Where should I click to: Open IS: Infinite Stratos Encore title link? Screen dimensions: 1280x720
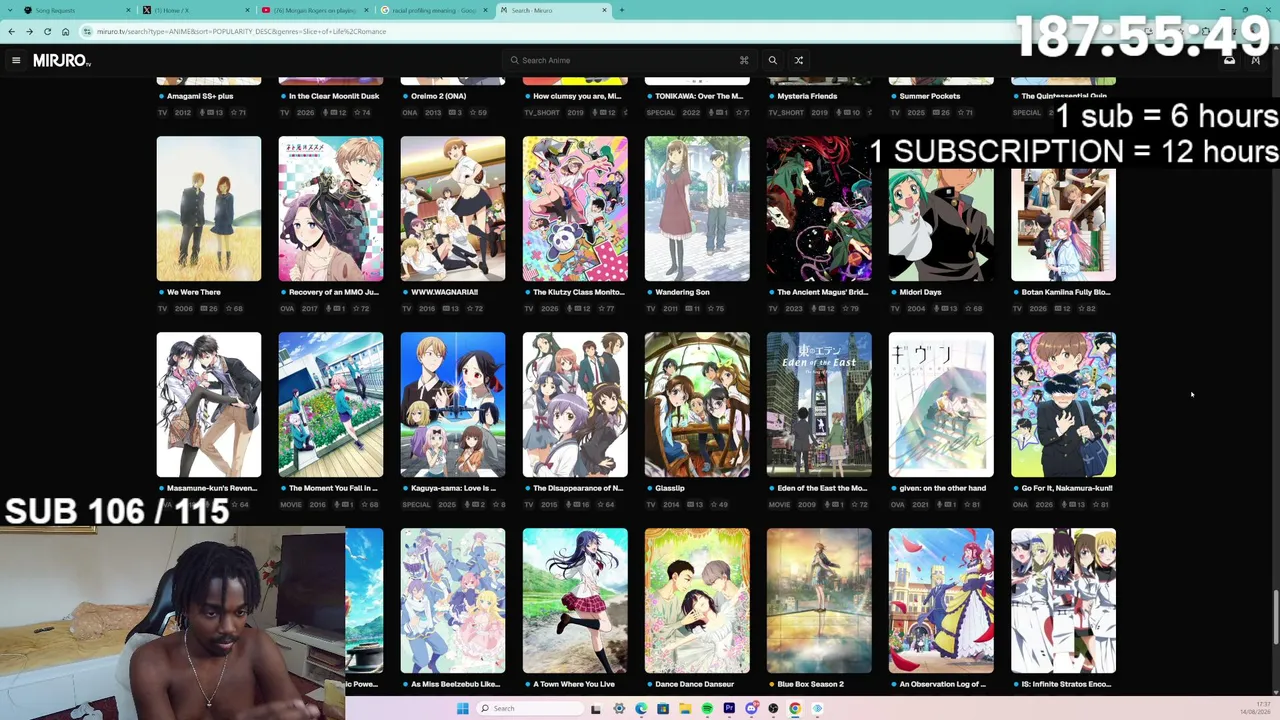click(1066, 684)
